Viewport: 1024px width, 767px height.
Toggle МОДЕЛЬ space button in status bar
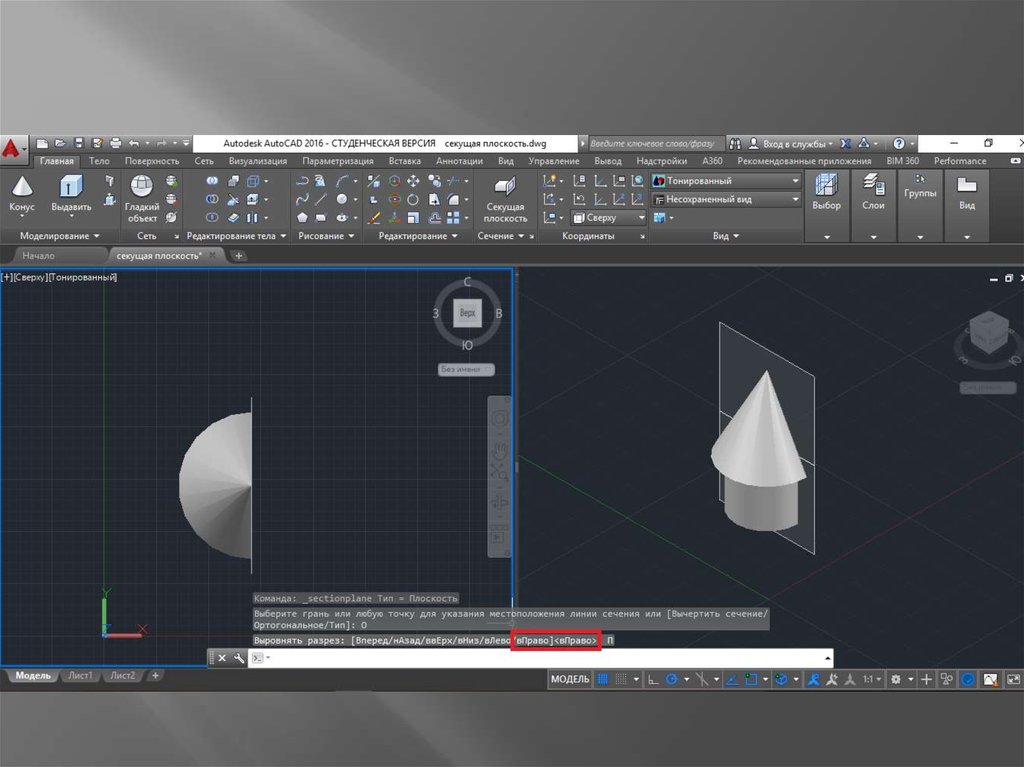coord(570,680)
